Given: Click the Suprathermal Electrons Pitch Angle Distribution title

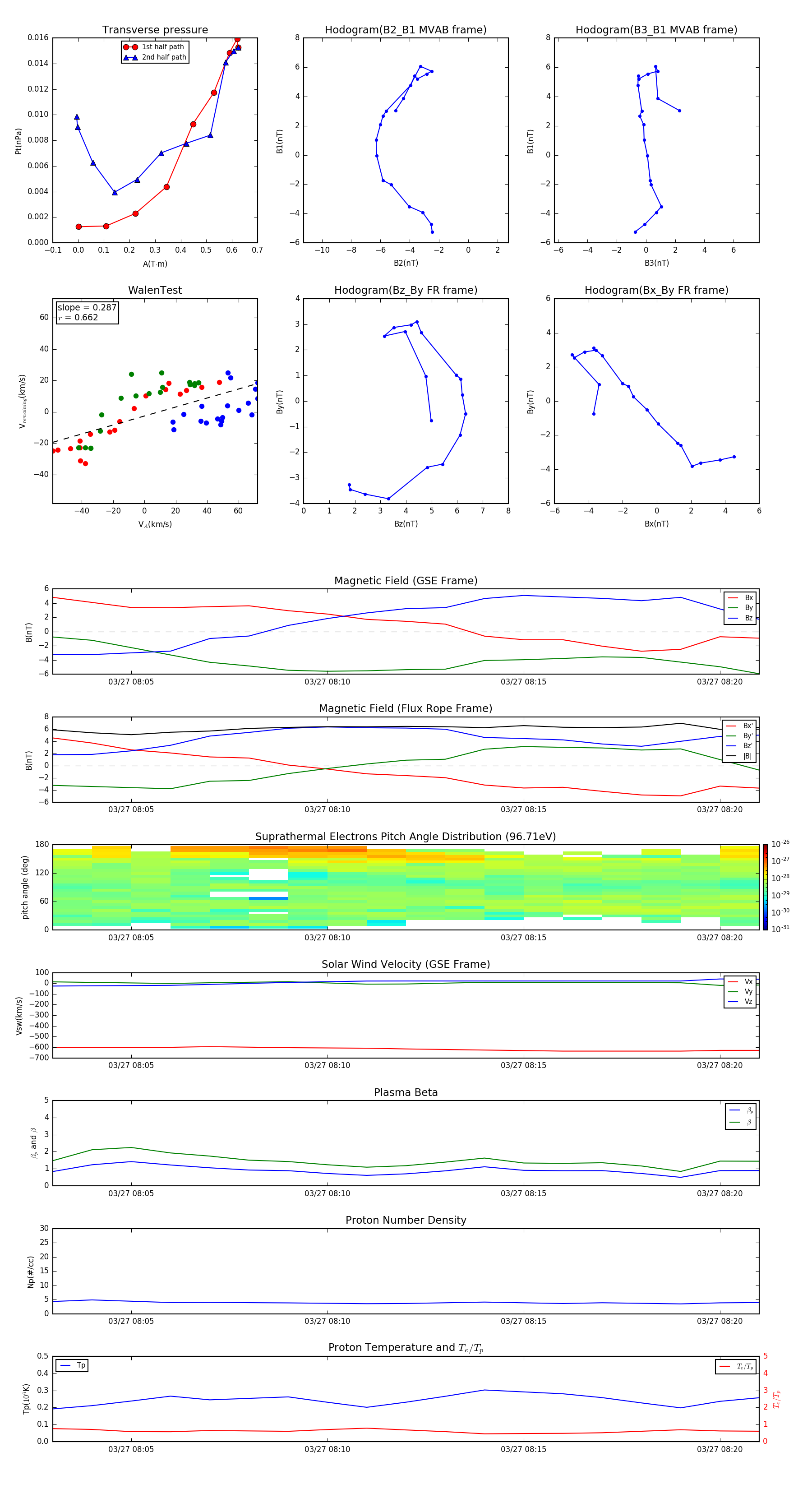Looking at the screenshot, I should pyautogui.click(x=406, y=837).
